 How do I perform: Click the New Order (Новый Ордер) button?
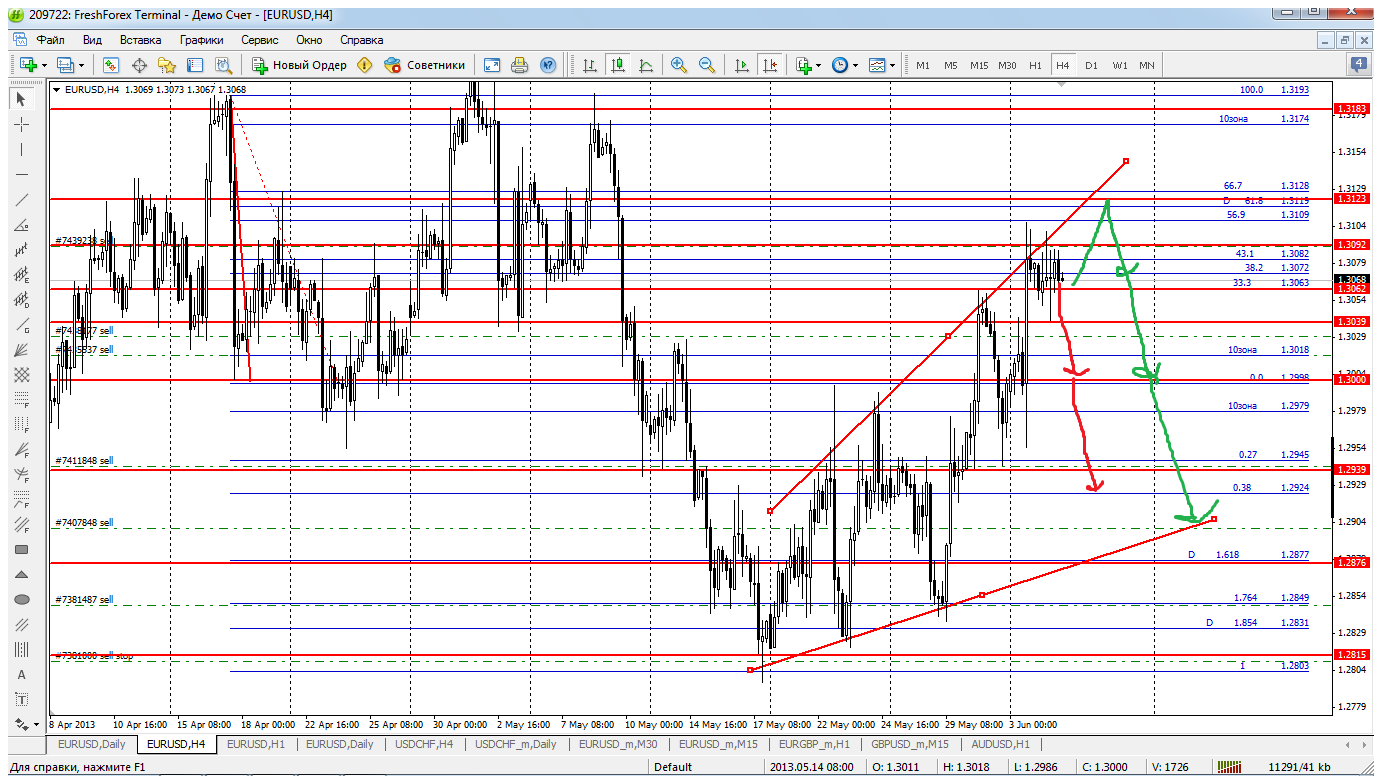click(299, 65)
